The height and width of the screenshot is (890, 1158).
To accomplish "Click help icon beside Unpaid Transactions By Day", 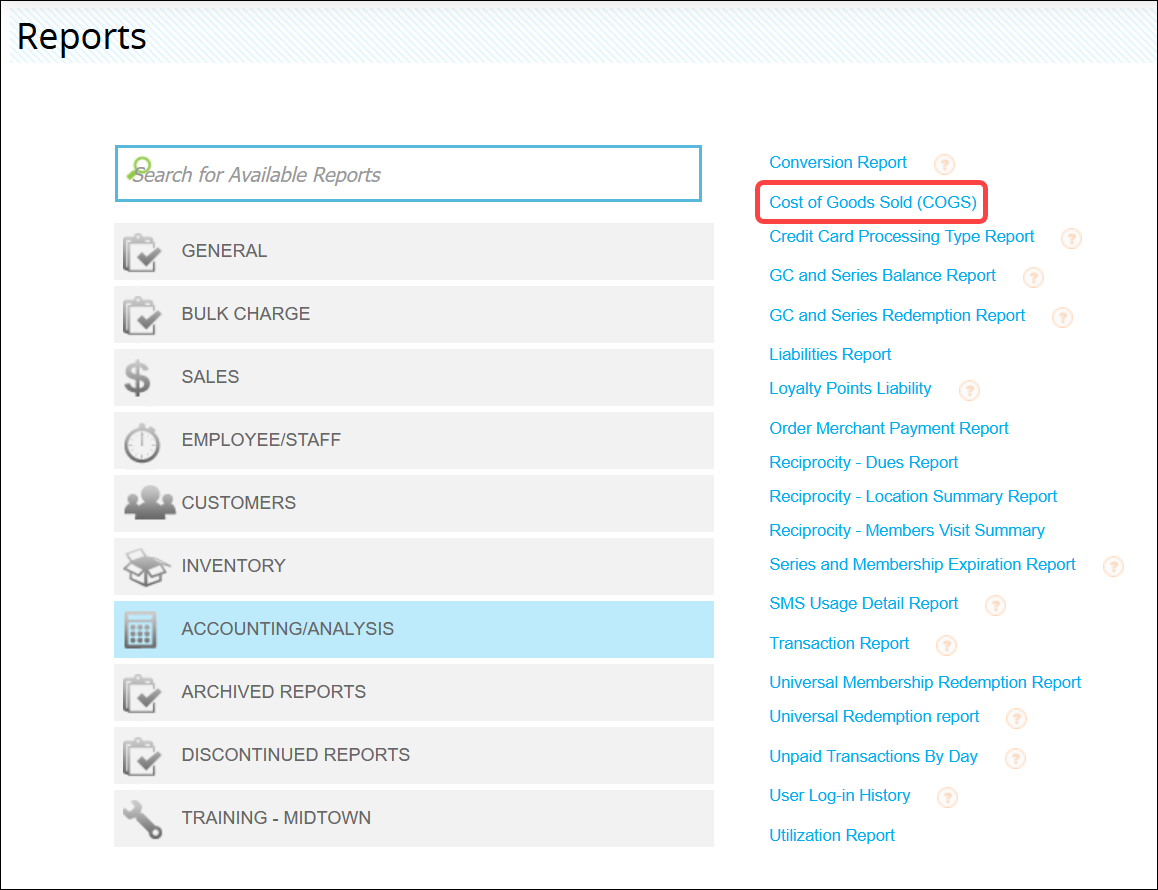I will point(1015,758).
